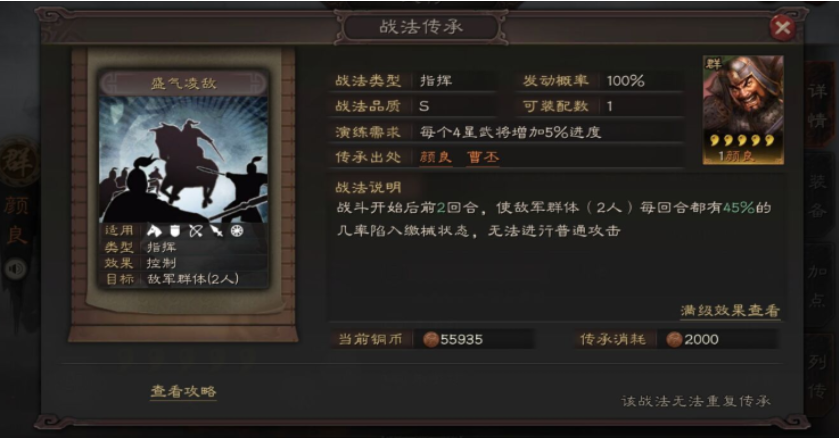Click the cavalry horse troop icon
Image resolution: width=839 pixels, height=438 pixels.
[x=154, y=230]
